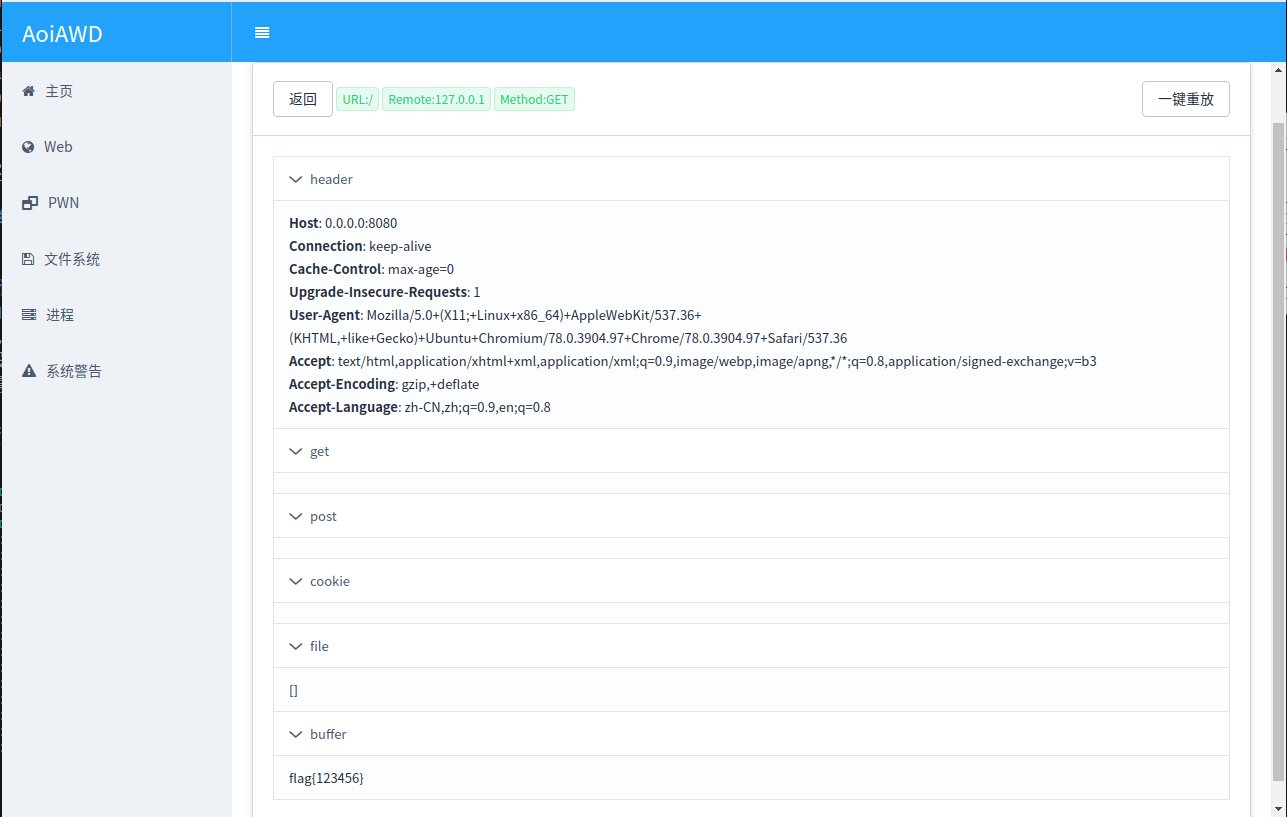1287x817 pixels.
Task: Collapse the buffer section
Action: tap(295, 734)
